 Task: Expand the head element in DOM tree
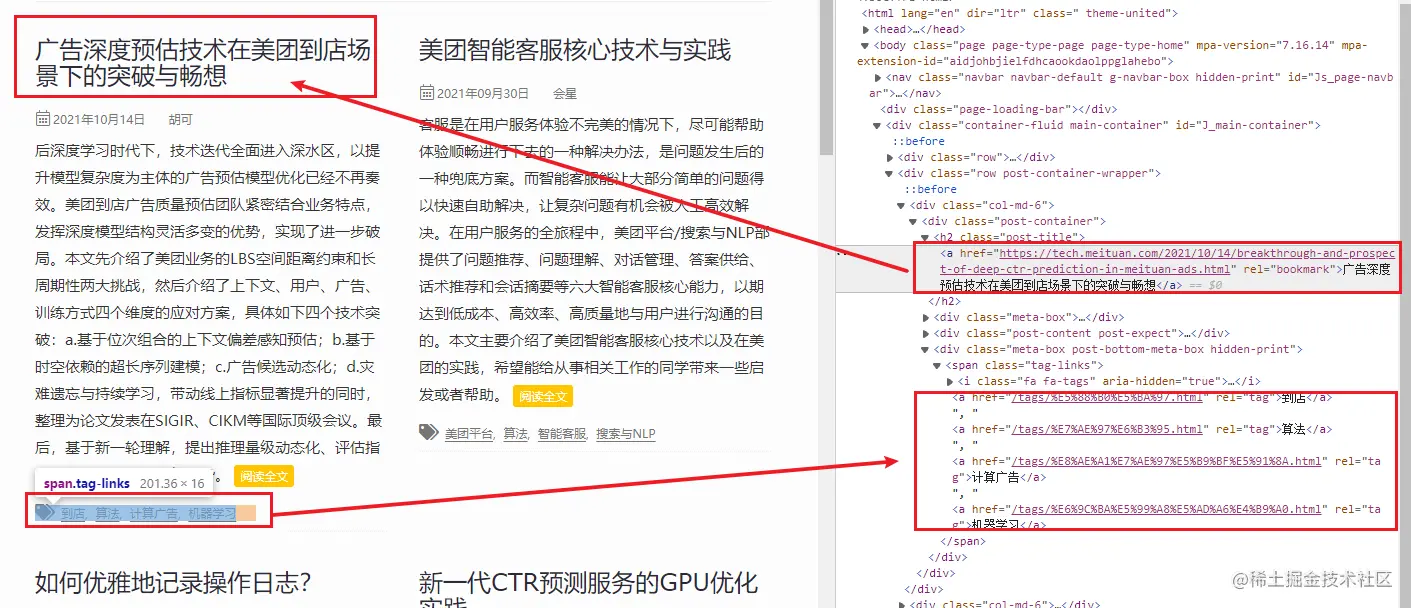(865, 29)
